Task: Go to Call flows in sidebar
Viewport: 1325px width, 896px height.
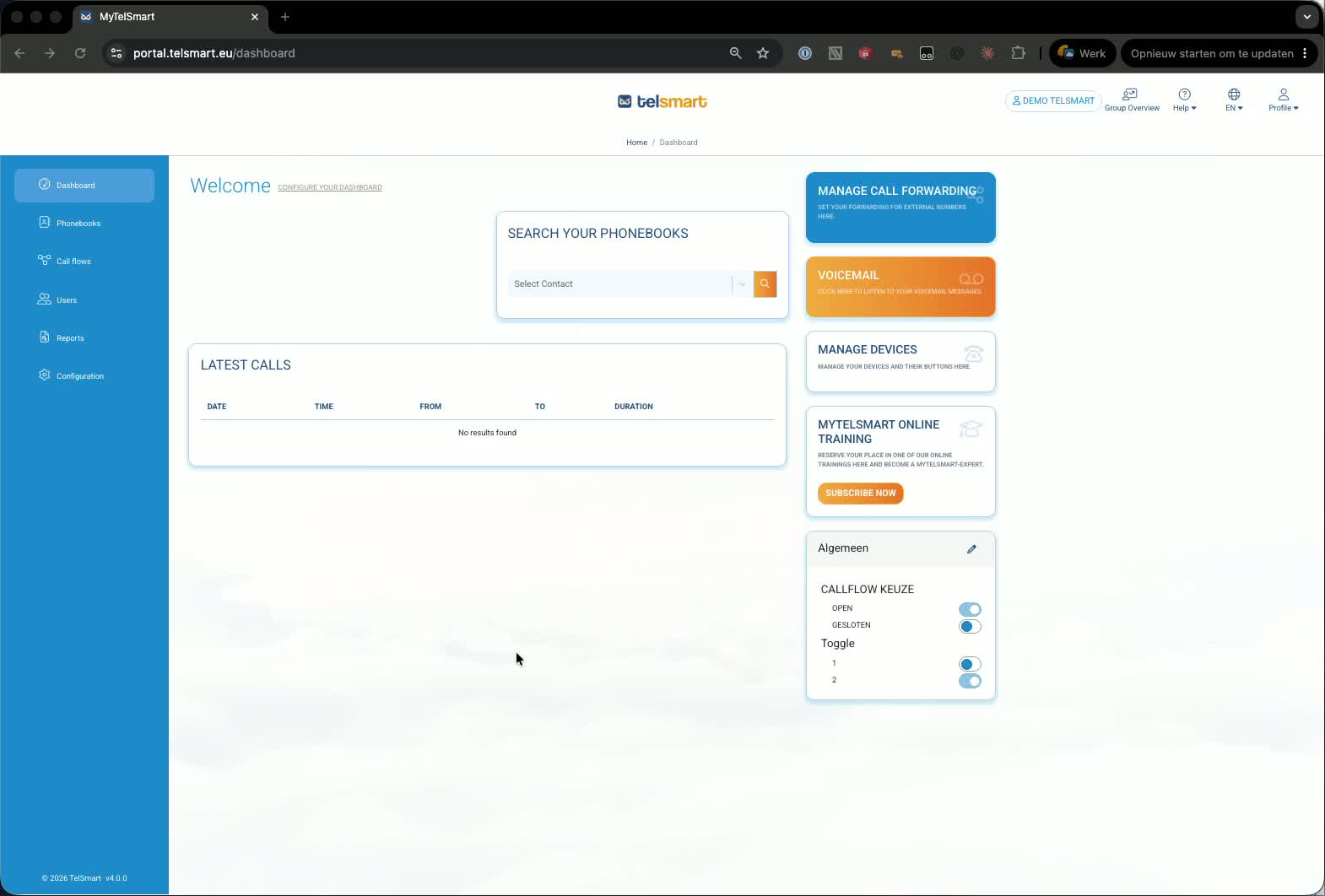Action: coord(84,261)
